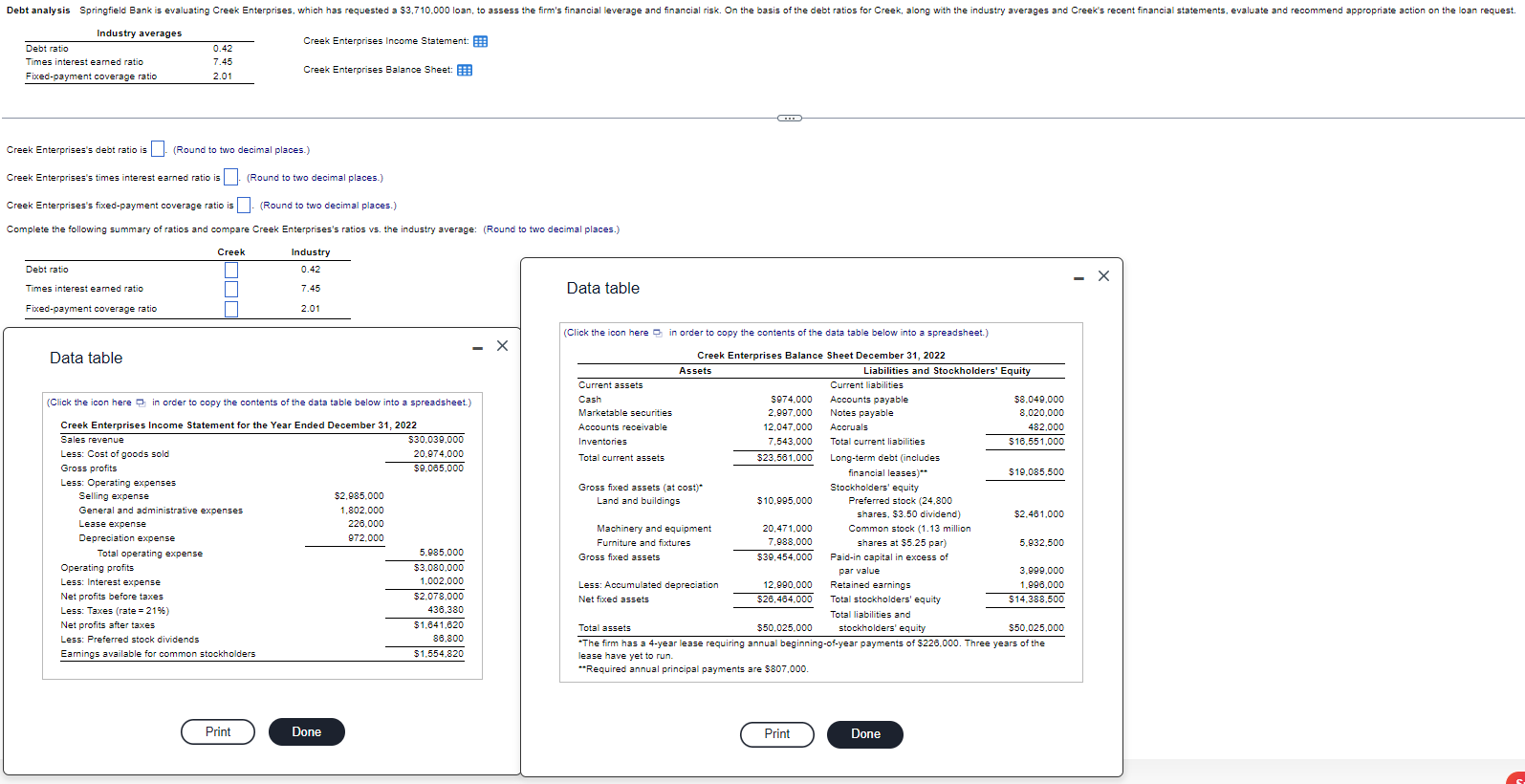Click Lease expense value 226,000
Viewport: 1525px width, 784px height.
[x=366, y=524]
